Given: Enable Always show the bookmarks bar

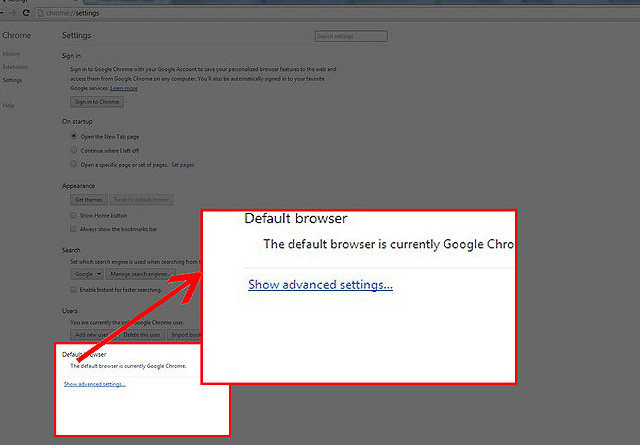Looking at the screenshot, I should (x=73, y=229).
